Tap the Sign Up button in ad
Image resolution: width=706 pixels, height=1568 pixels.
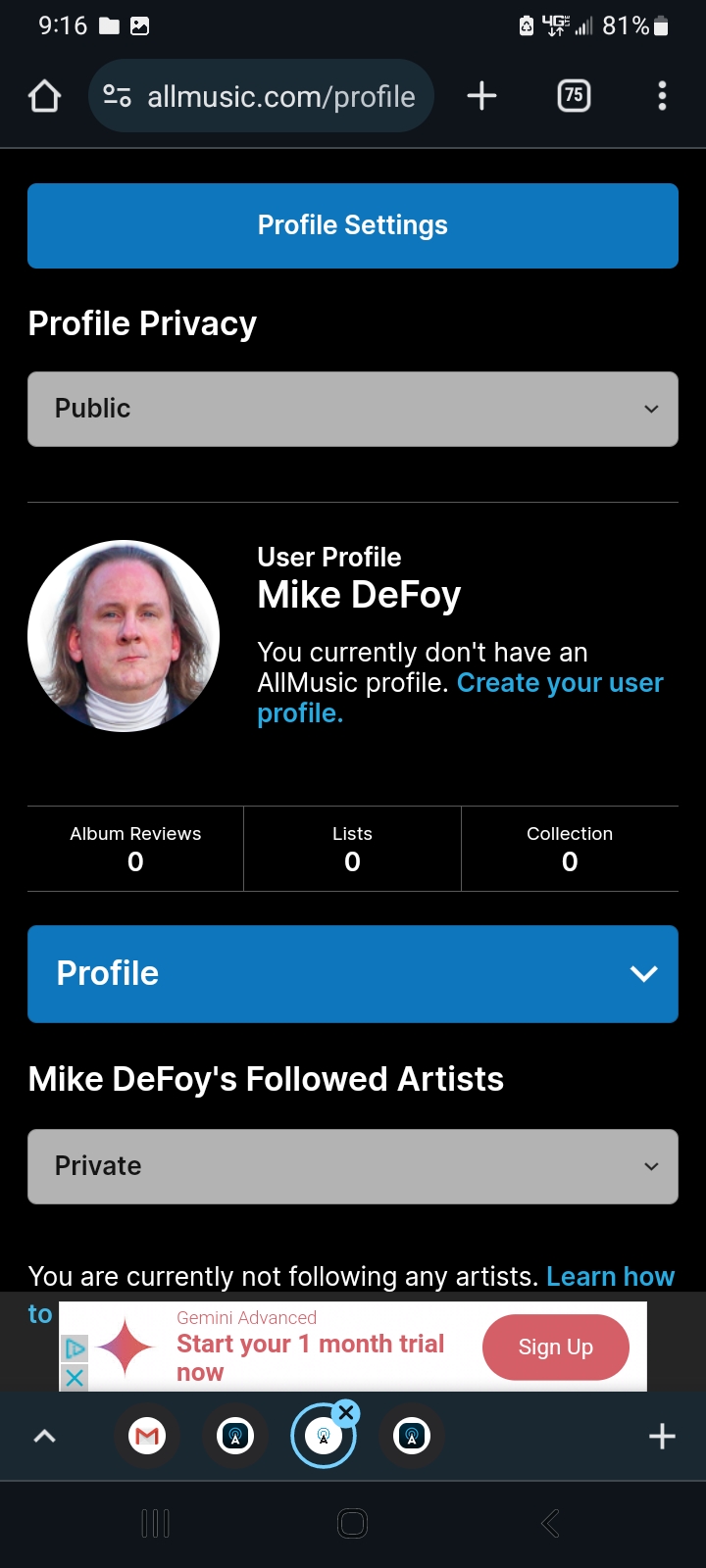555,1347
